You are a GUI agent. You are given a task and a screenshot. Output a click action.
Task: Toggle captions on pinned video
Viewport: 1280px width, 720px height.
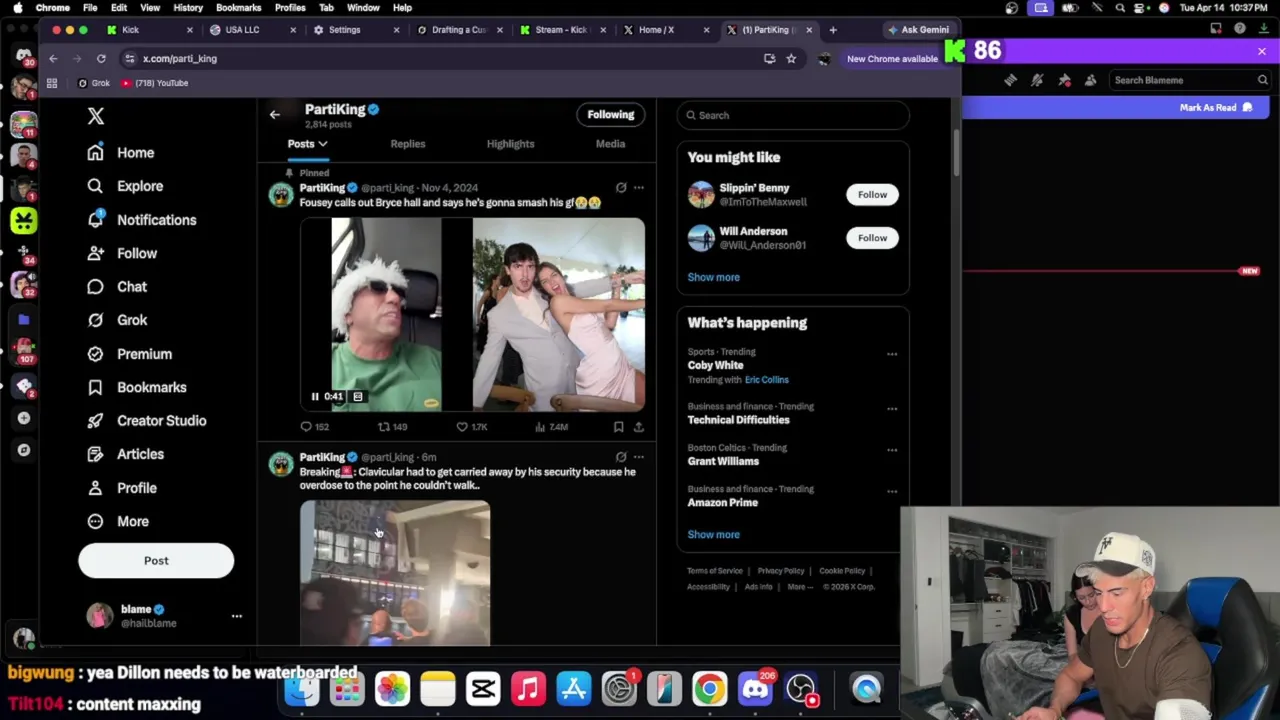coord(358,397)
